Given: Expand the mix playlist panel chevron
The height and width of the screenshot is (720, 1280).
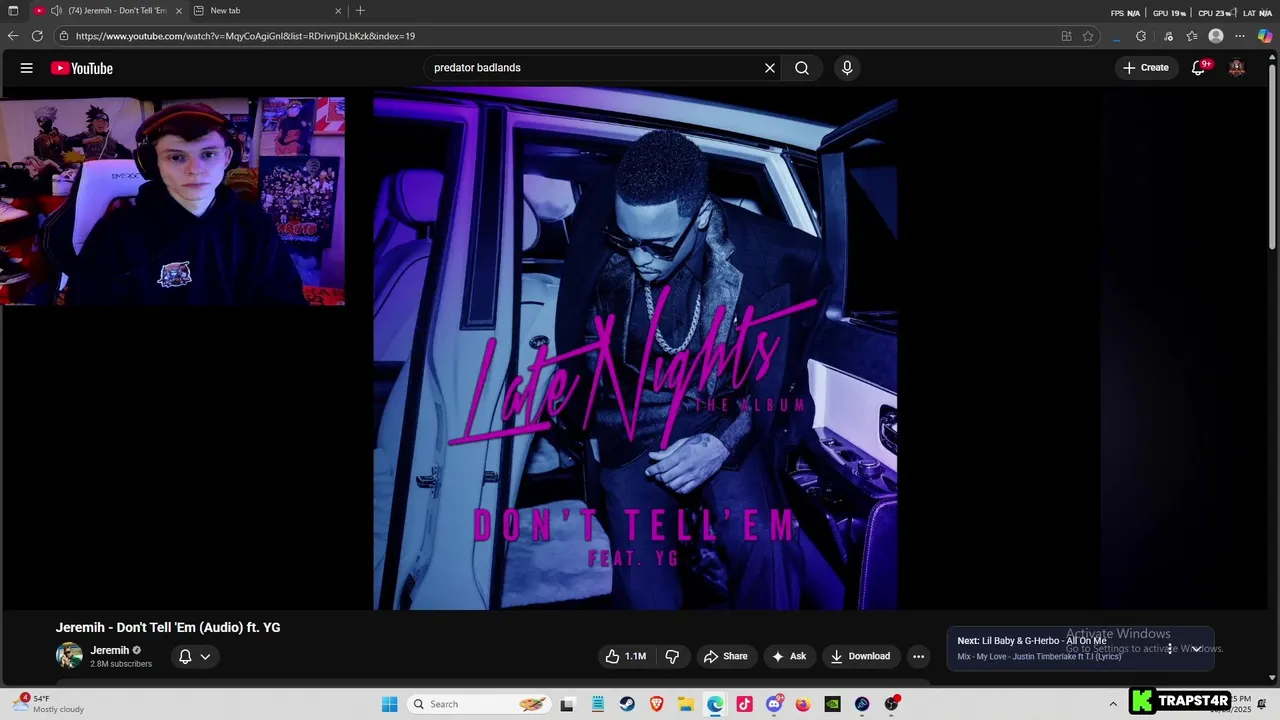Looking at the screenshot, I should pyautogui.click(x=1196, y=649).
